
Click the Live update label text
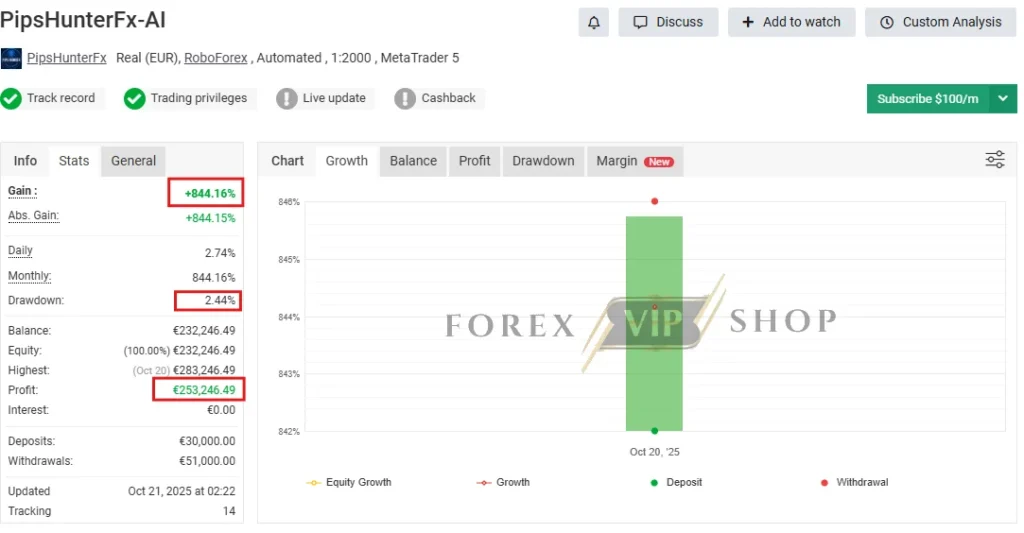tap(334, 98)
